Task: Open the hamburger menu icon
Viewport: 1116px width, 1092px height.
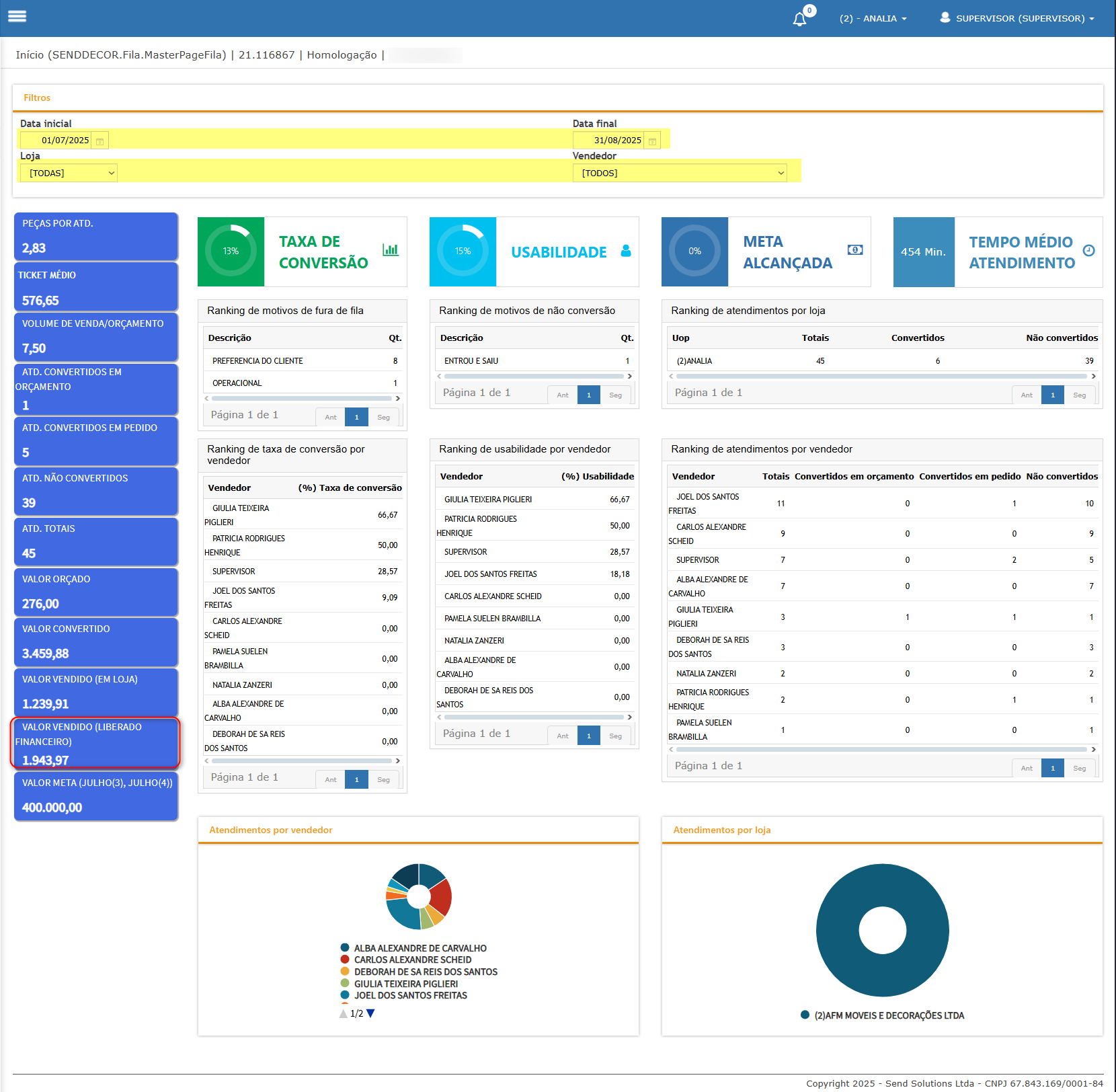Action: [17, 16]
